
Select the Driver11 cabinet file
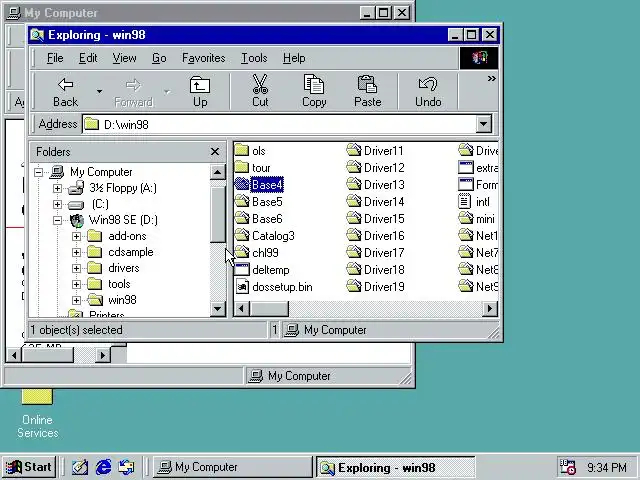[x=383, y=151]
